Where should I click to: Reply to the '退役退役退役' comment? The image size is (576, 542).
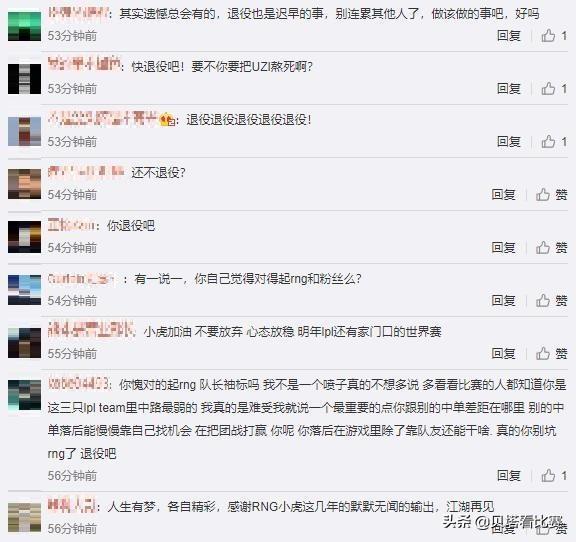509,141
